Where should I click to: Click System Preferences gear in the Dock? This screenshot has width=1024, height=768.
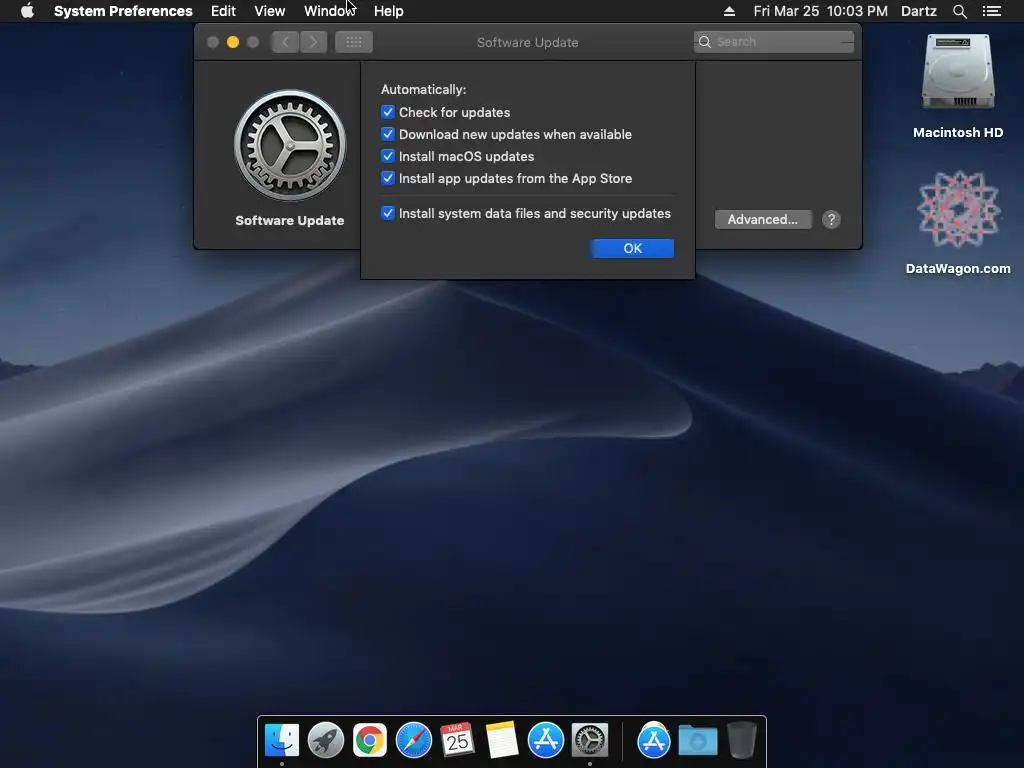point(590,740)
